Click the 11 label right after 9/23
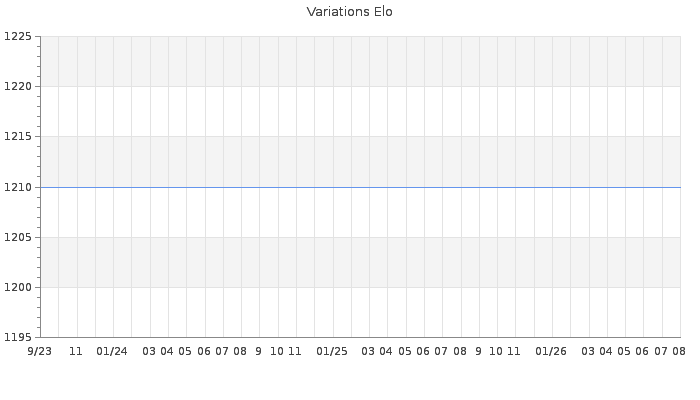This screenshot has height=400, width=700. (x=76, y=352)
